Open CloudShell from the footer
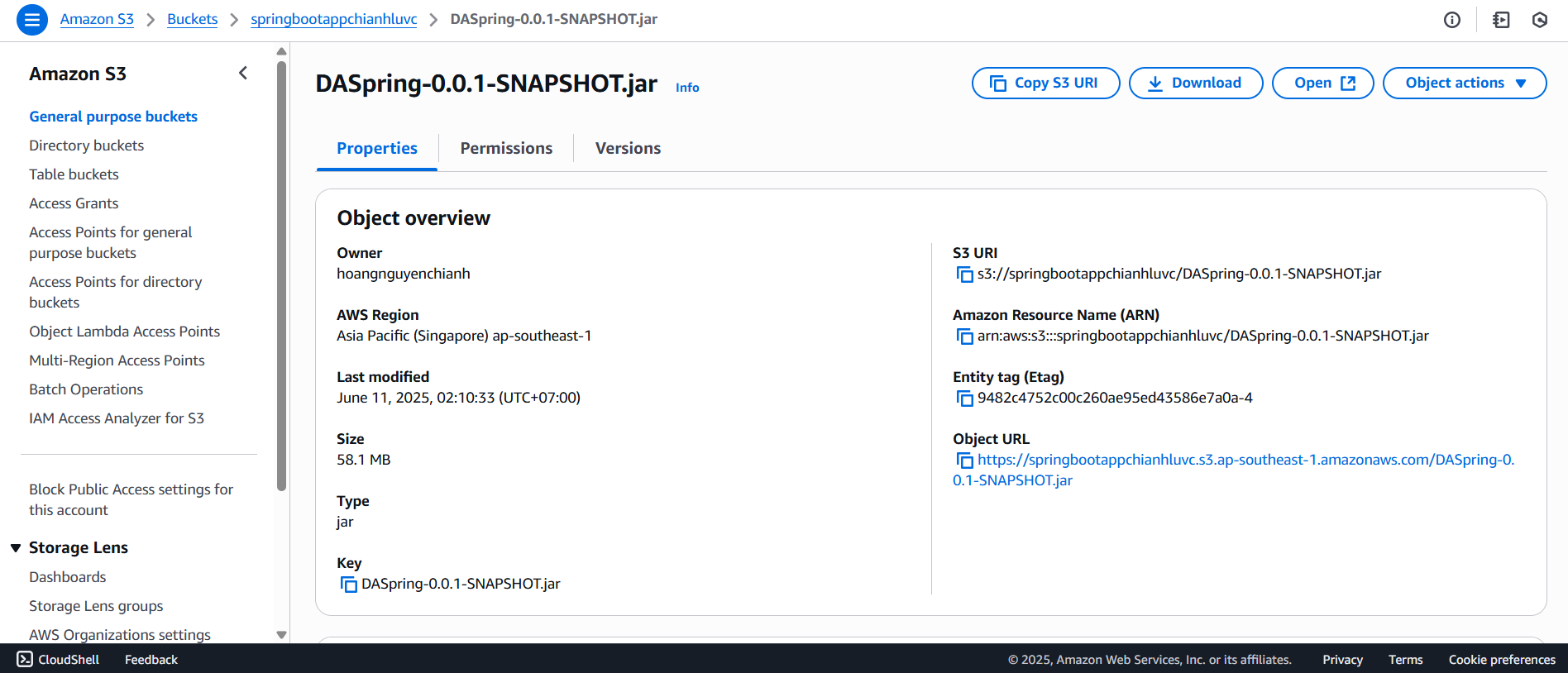Viewport: 1568px width, 673px height. [58, 659]
